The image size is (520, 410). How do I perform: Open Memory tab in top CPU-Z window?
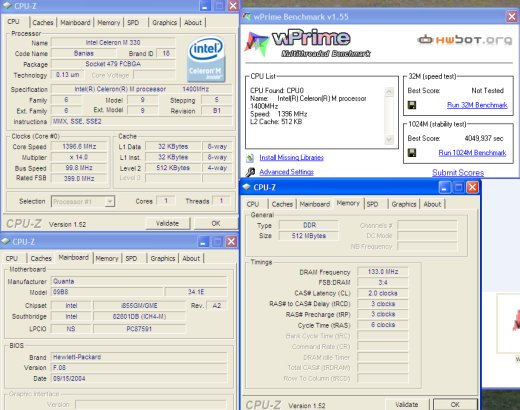coord(109,23)
